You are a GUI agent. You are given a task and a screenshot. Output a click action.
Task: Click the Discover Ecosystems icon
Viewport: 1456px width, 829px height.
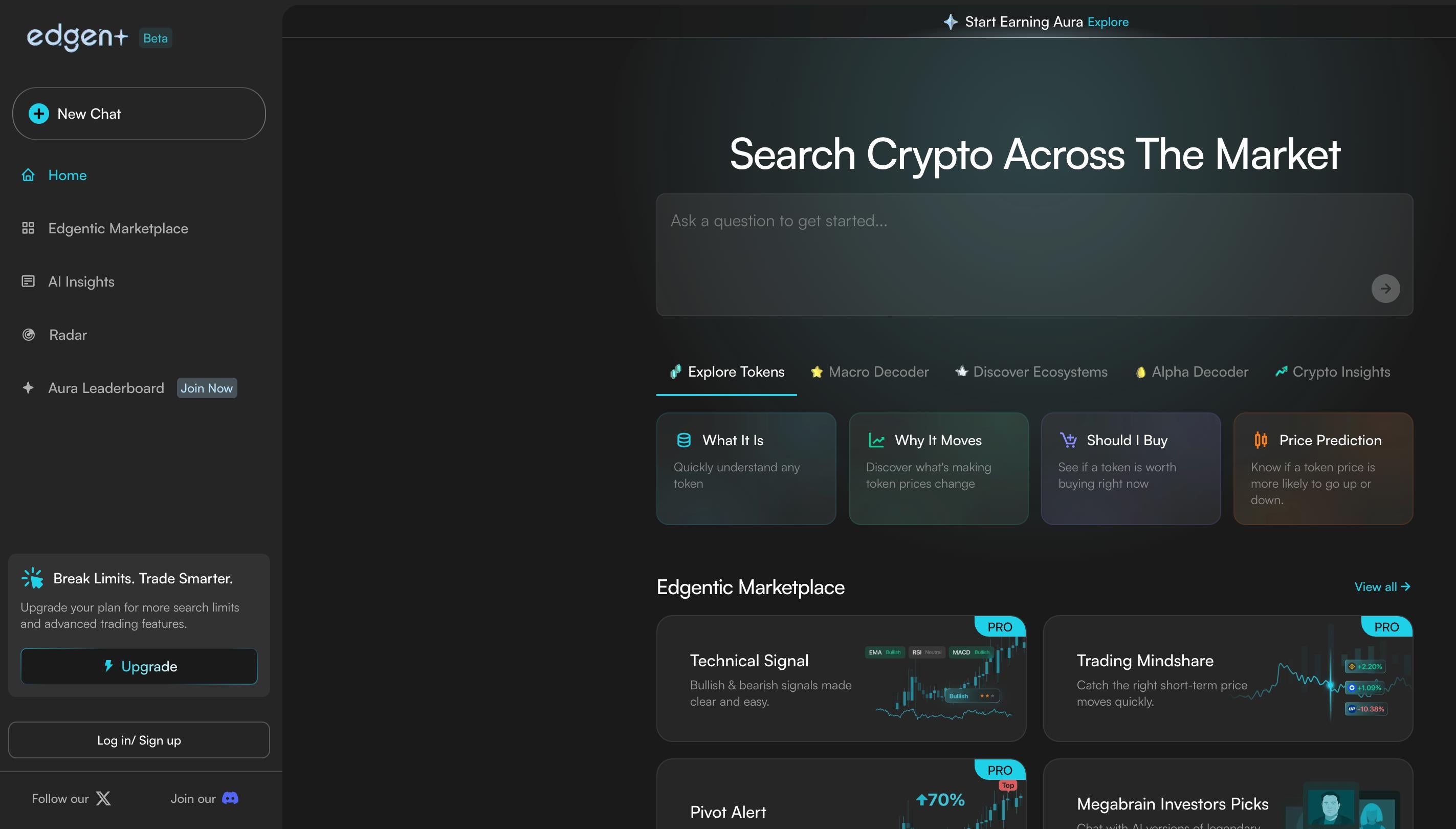(x=961, y=371)
